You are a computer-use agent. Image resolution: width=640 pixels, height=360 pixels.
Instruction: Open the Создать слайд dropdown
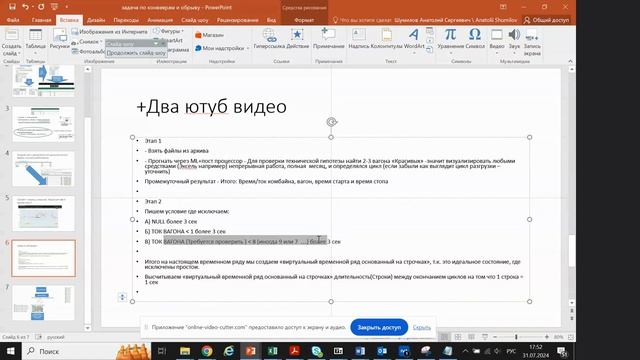point(11,50)
